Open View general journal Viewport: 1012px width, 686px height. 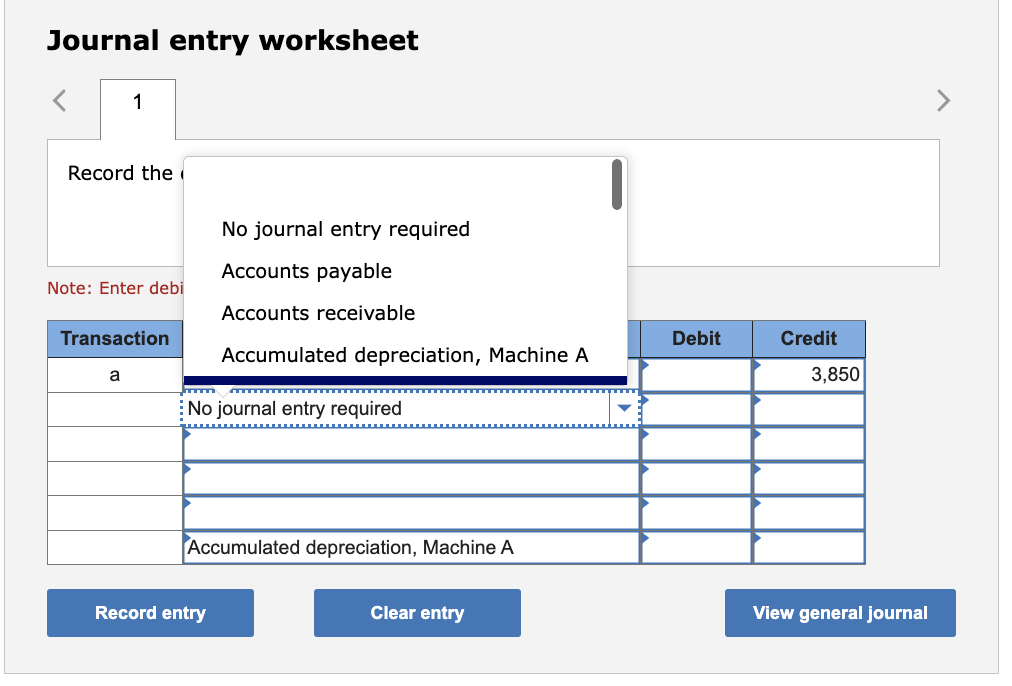coord(840,612)
